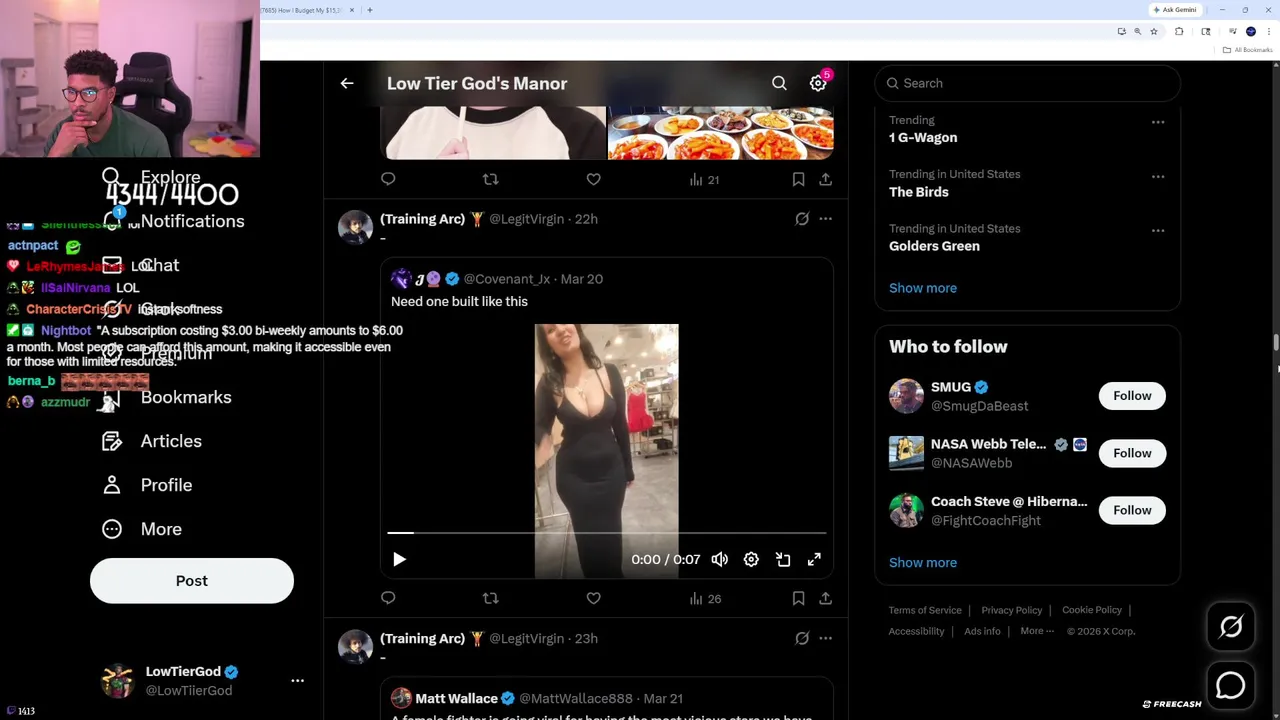Open more options on the 22h LegitVirgin post
Image resolution: width=1280 pixels, height=720 pixels.
point(825,218)
